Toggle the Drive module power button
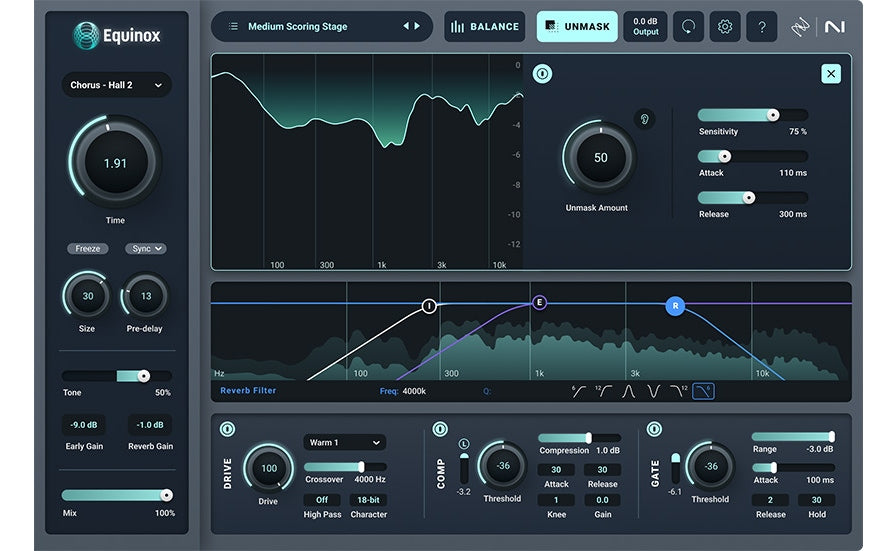 point(227,429)
